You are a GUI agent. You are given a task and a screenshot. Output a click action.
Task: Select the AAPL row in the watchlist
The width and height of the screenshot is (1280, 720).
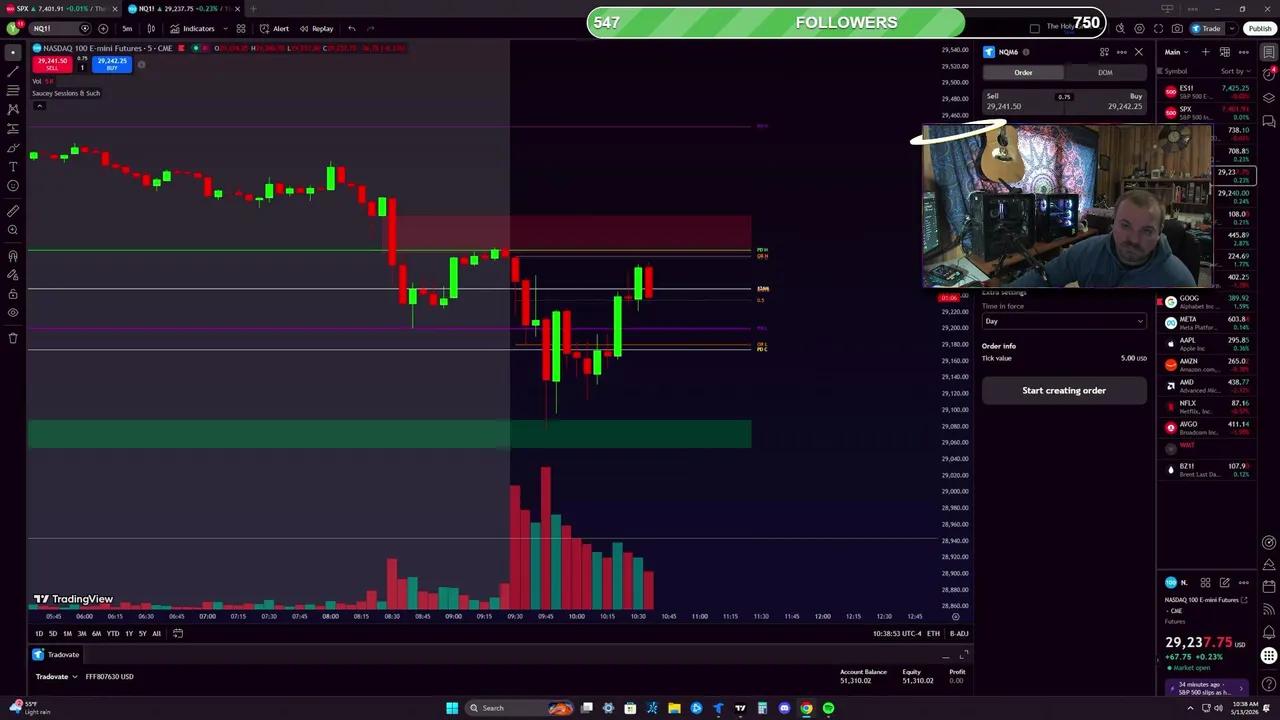point(1205,344)
